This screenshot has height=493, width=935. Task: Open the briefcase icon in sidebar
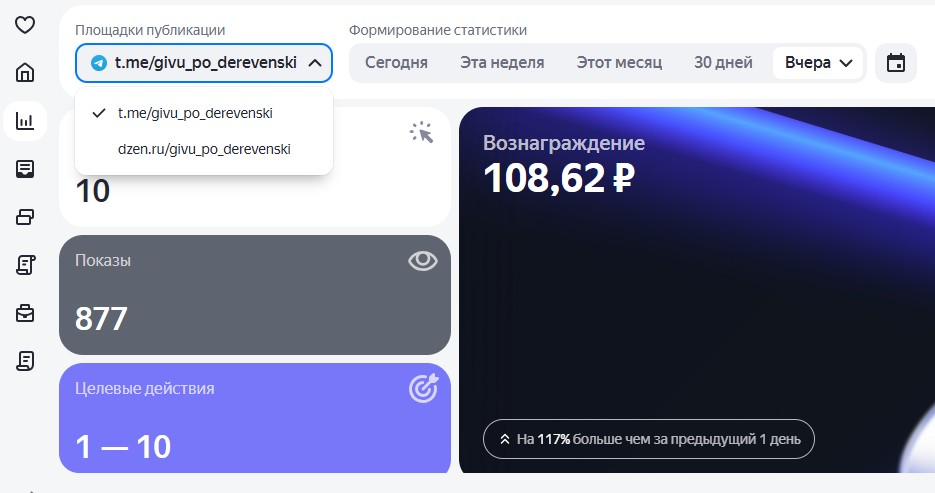[x=24, y=313]
